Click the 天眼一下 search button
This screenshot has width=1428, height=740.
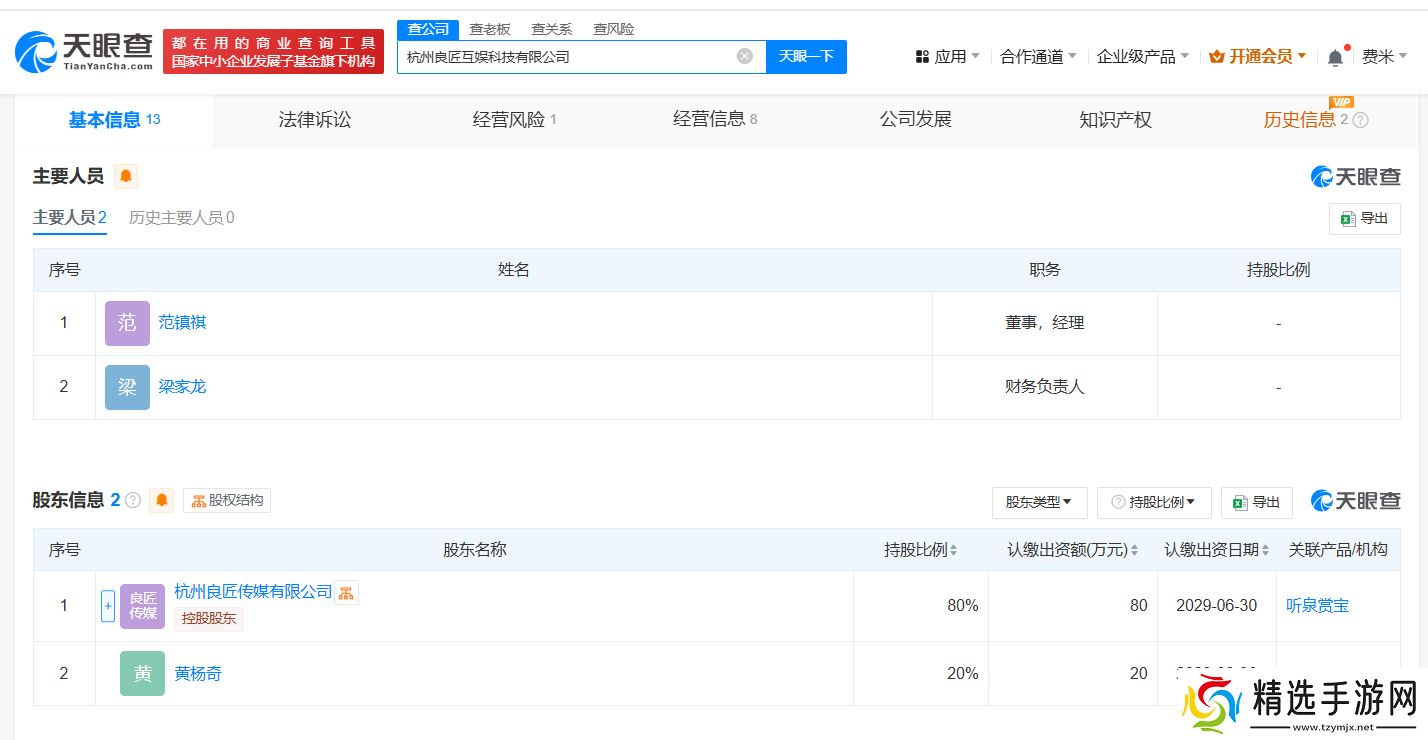[806, 57]
